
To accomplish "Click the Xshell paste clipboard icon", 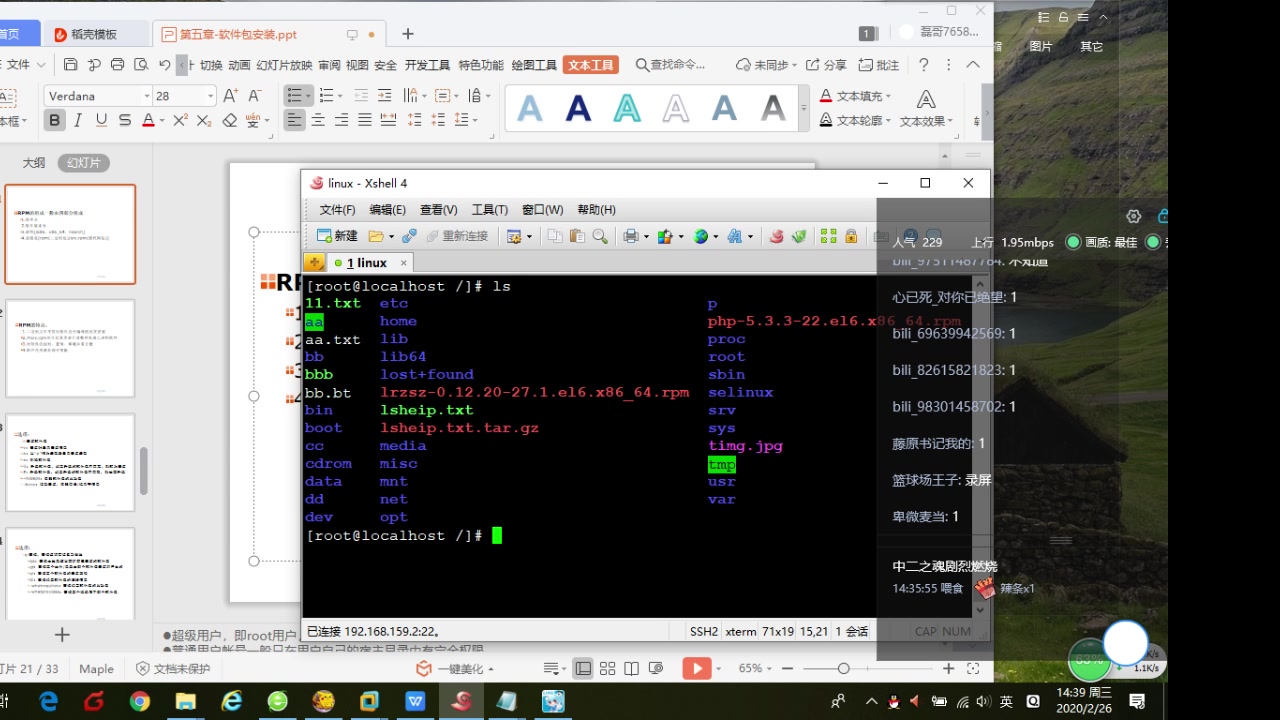I will [x=578, y=236].
